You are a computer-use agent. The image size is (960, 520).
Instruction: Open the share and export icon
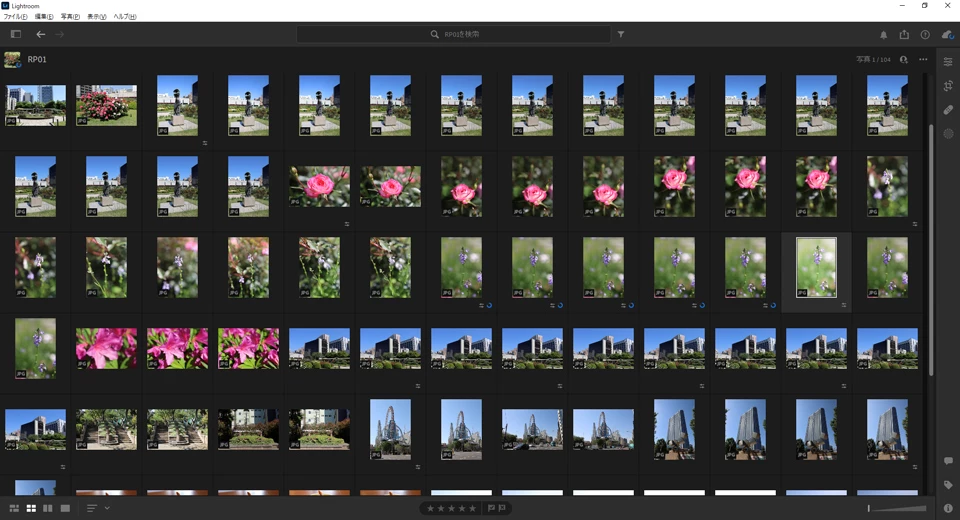(904, 35)
